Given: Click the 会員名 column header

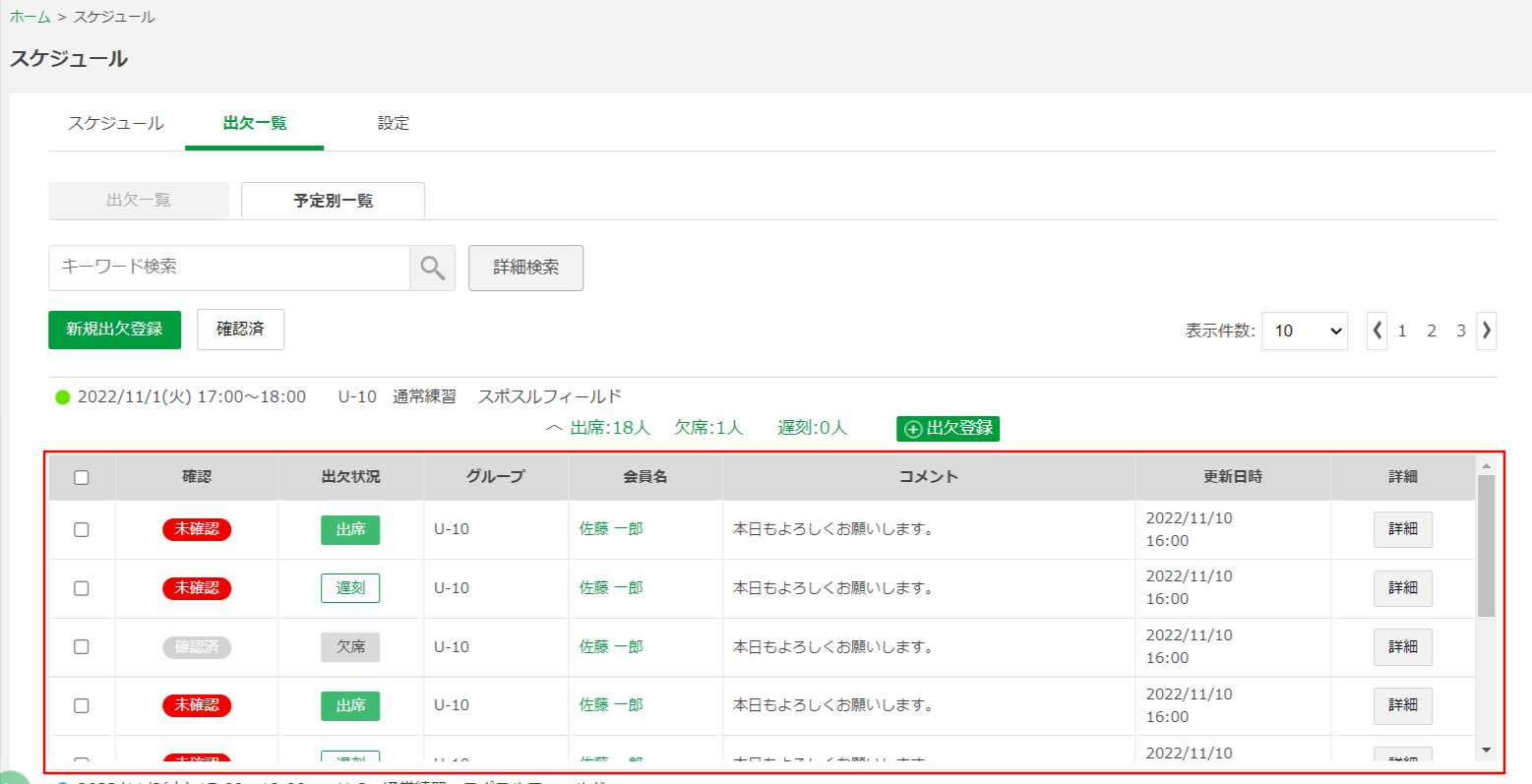Looking at the screenshot, I should (645, 477).
